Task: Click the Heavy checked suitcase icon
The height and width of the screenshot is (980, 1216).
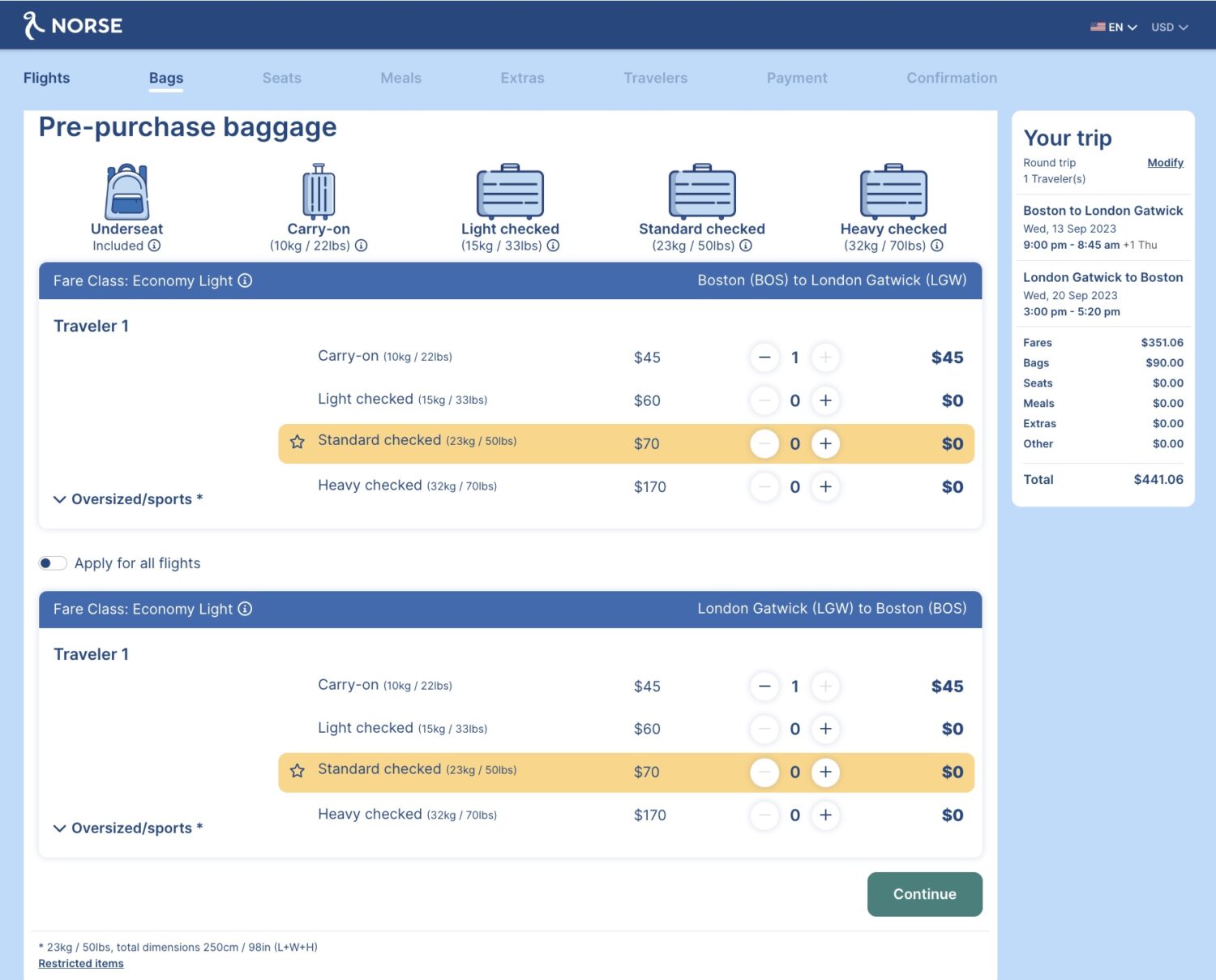Action: pos(893,191)
